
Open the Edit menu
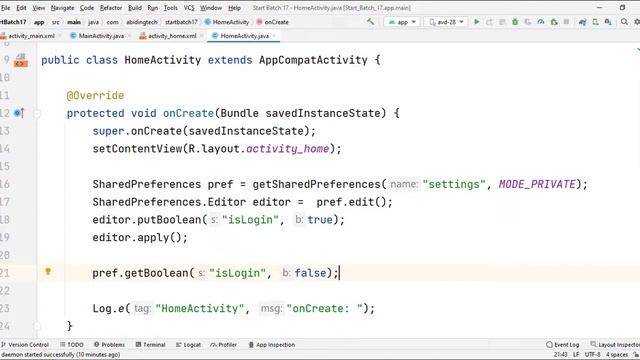click(x=21, y=8)
